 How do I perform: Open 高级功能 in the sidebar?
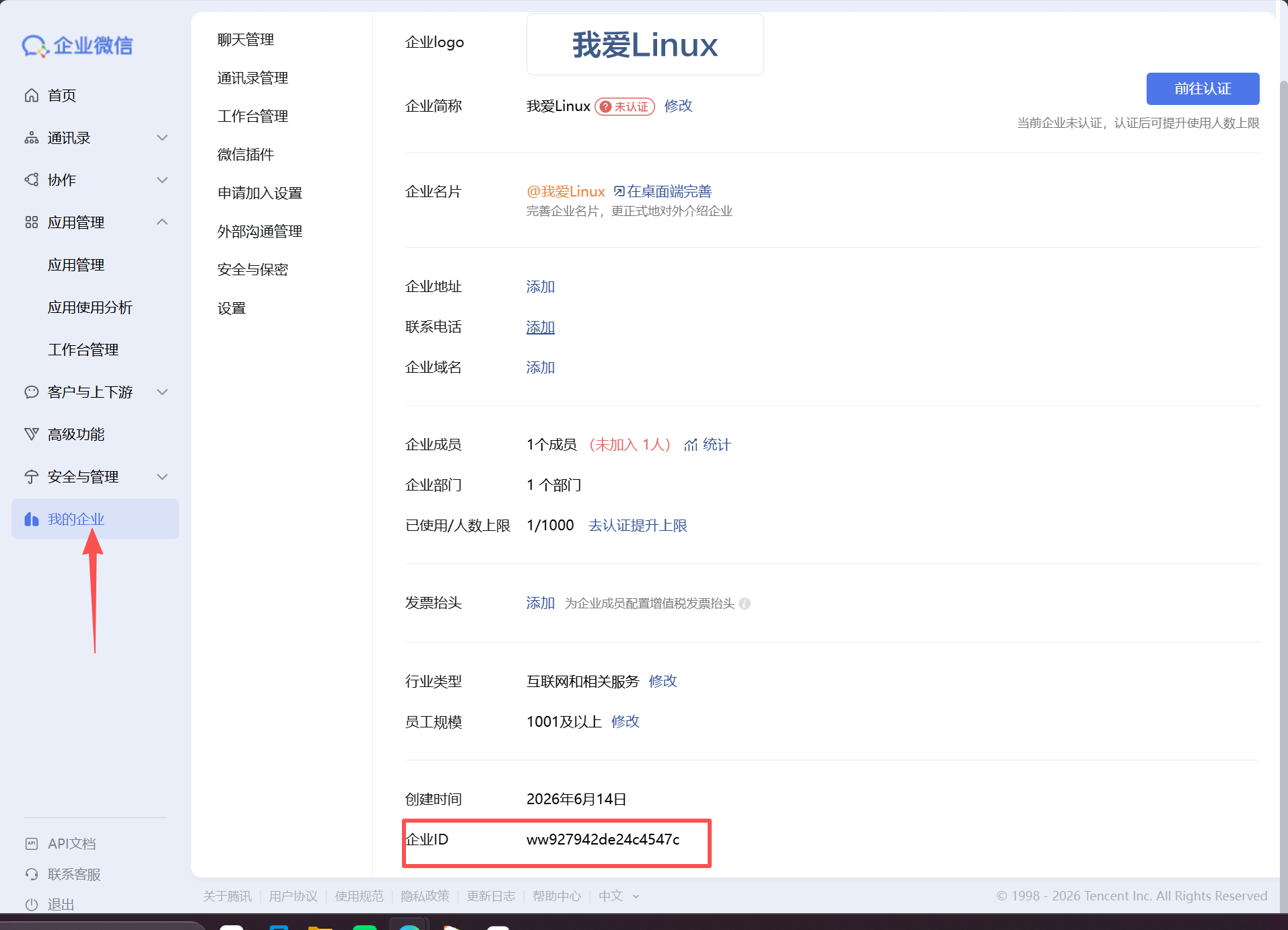pyautogui.click(x=76, y=435)
